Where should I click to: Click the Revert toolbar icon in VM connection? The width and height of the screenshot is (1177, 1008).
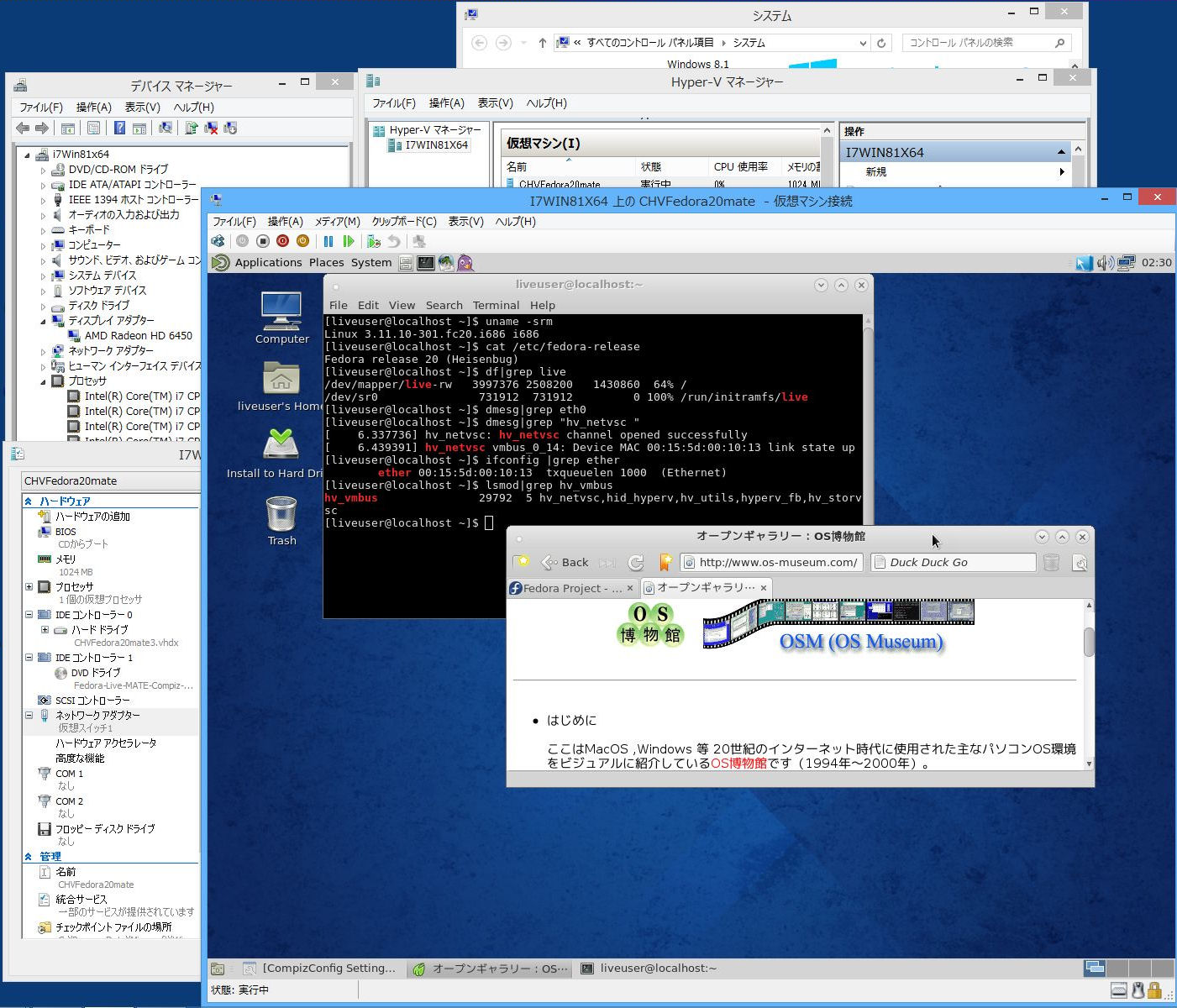[x=393, y=241]
